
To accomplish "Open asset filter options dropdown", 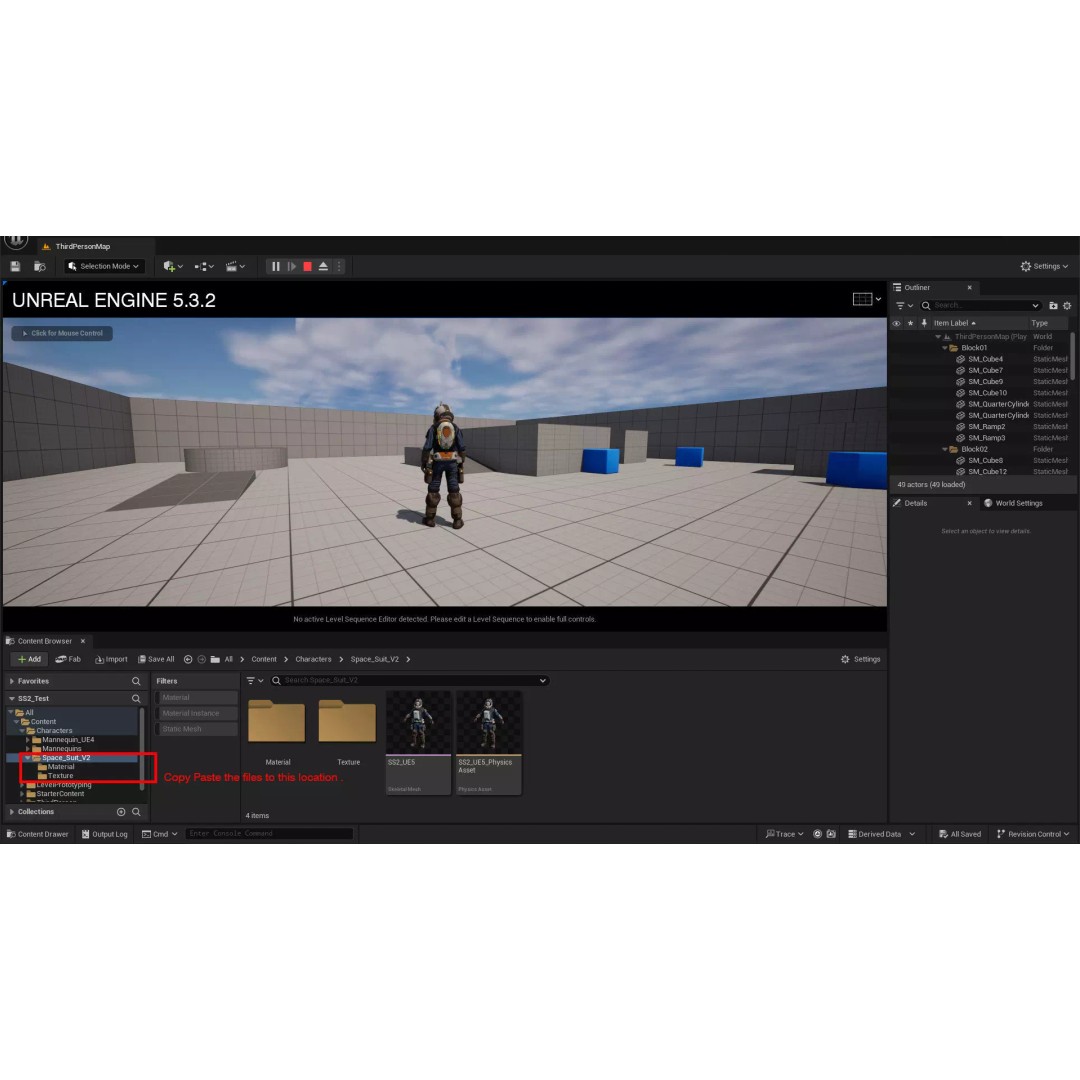I will click(255, 681).
